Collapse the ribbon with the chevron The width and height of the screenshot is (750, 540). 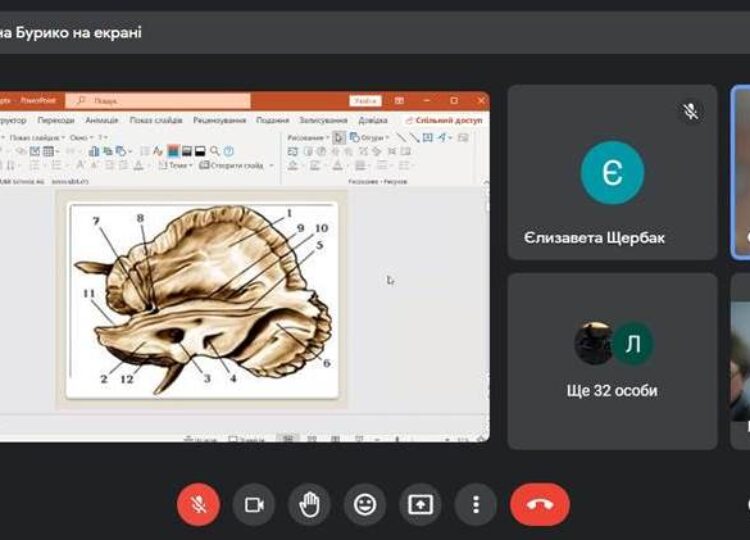pyautogui.click(x=485, y=182)
